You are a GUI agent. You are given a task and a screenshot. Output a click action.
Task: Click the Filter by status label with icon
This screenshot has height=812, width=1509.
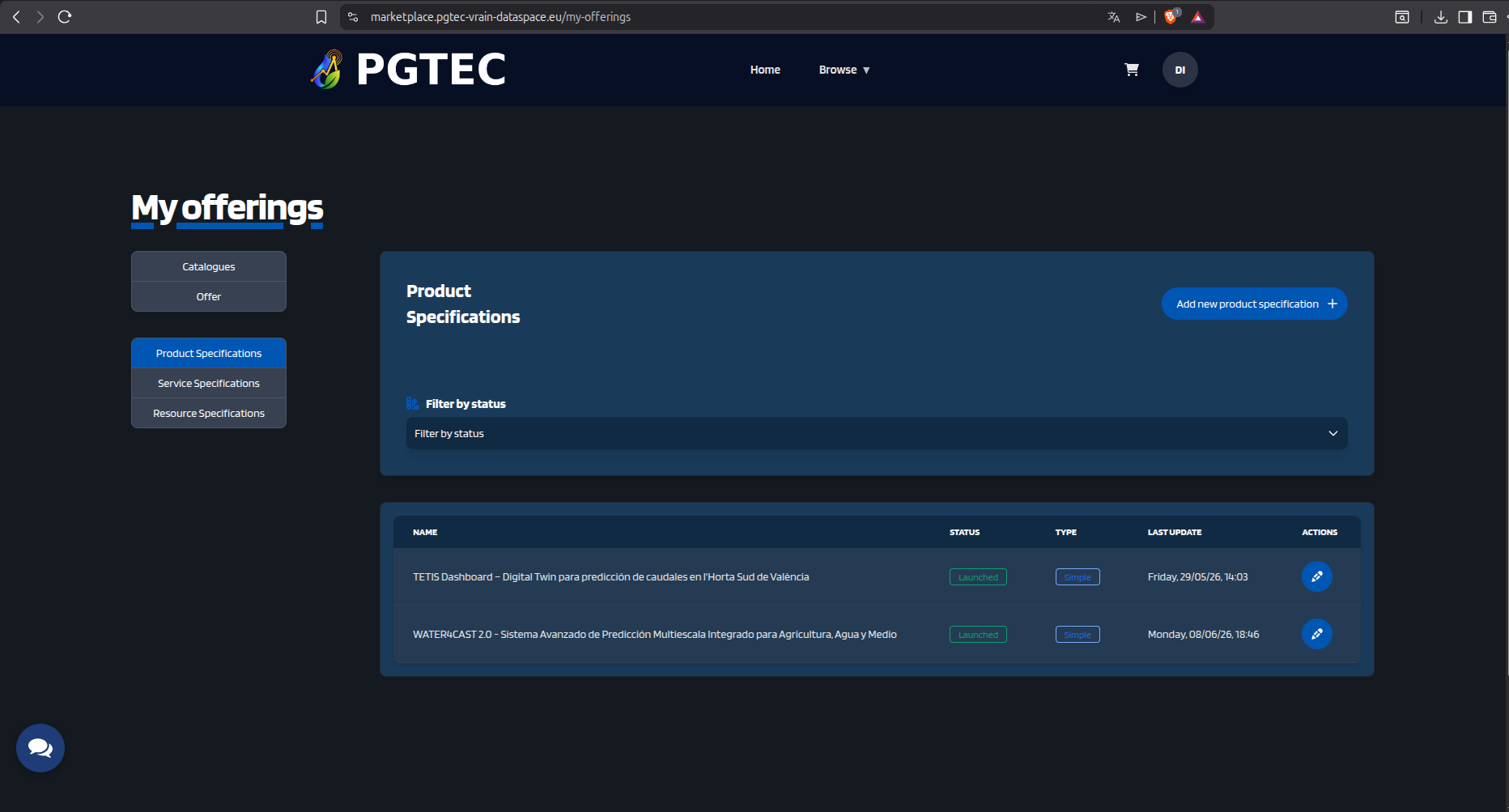pyautogui.click(x=456, y=403)
